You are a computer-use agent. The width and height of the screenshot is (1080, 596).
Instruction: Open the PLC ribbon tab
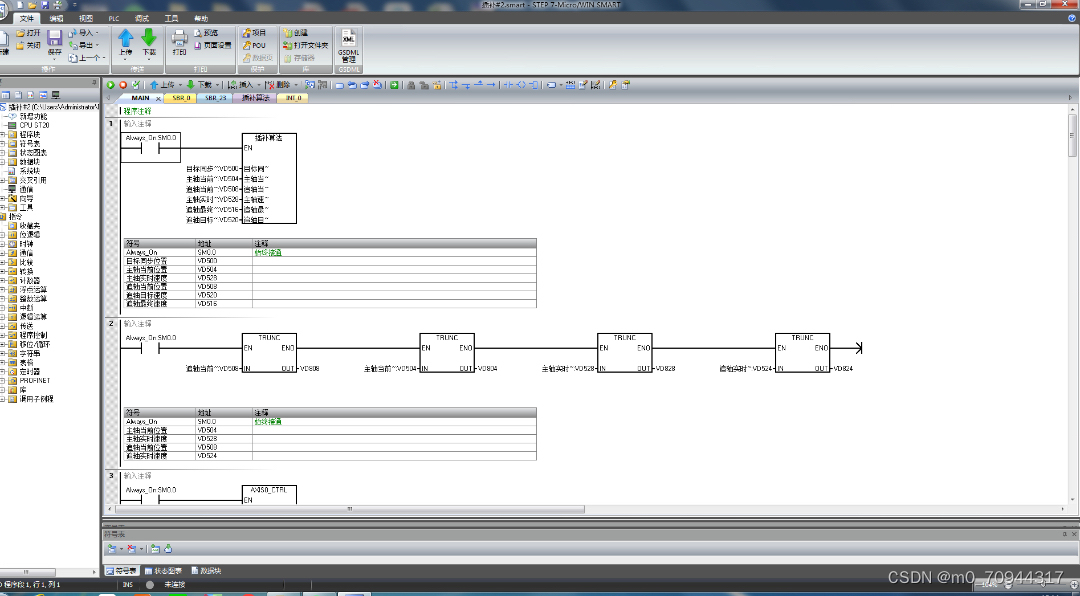click(x=114, y=19)
